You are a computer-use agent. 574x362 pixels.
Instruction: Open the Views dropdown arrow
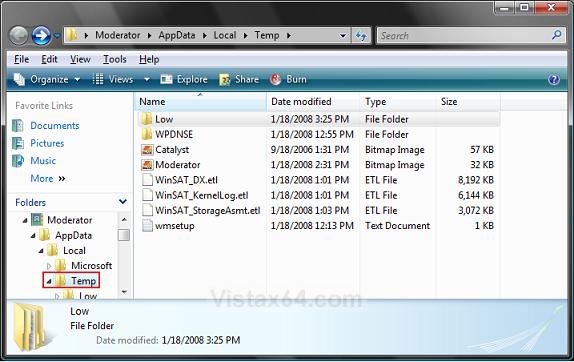click(147, 79)
